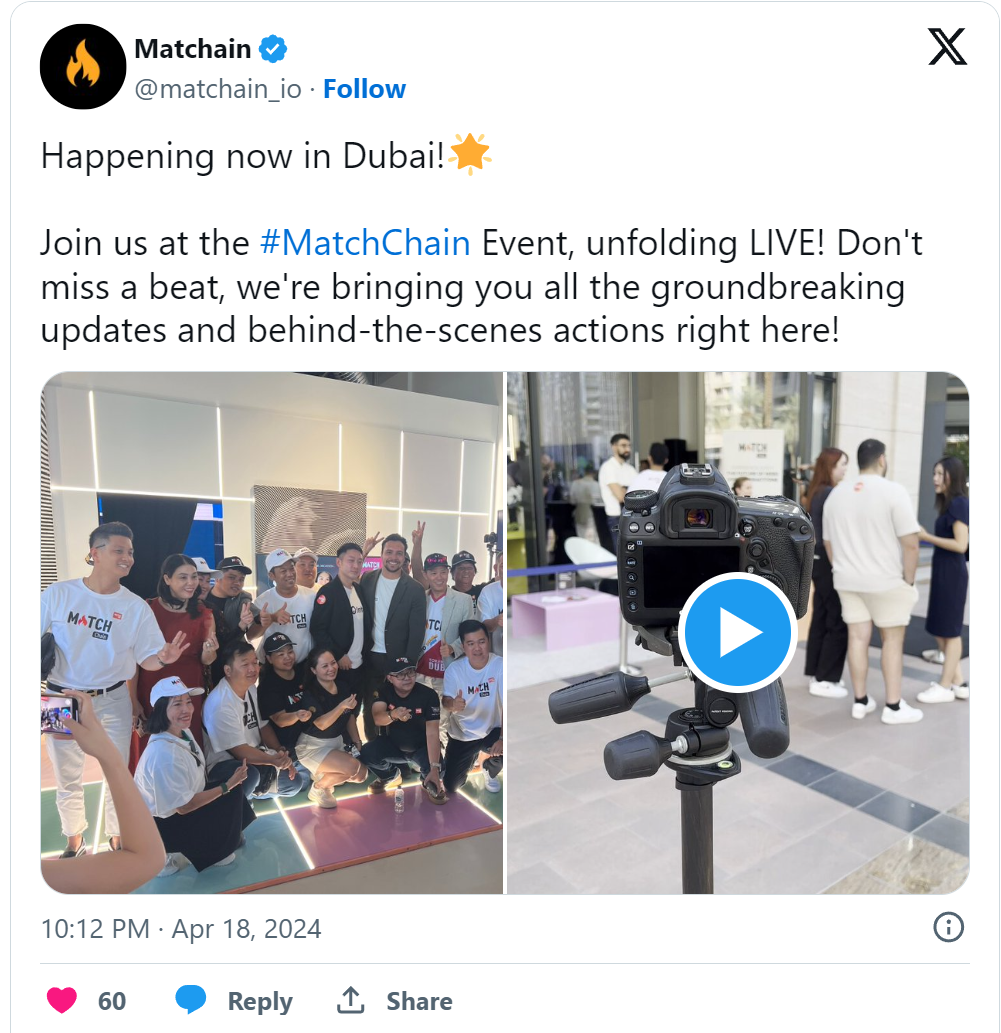Image resolution: width=1001 pixels, height=1033 pixels.
Task: Follow the Matchain account
Action: coord(364,89)
